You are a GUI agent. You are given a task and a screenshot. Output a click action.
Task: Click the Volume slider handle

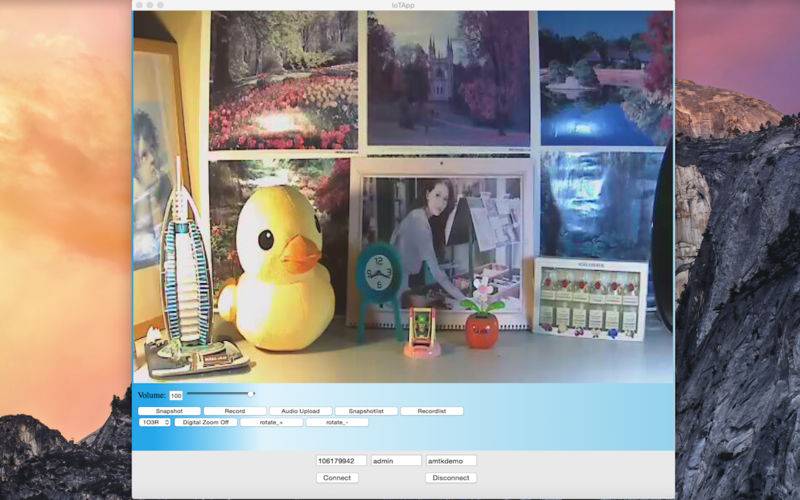(251, 394)
